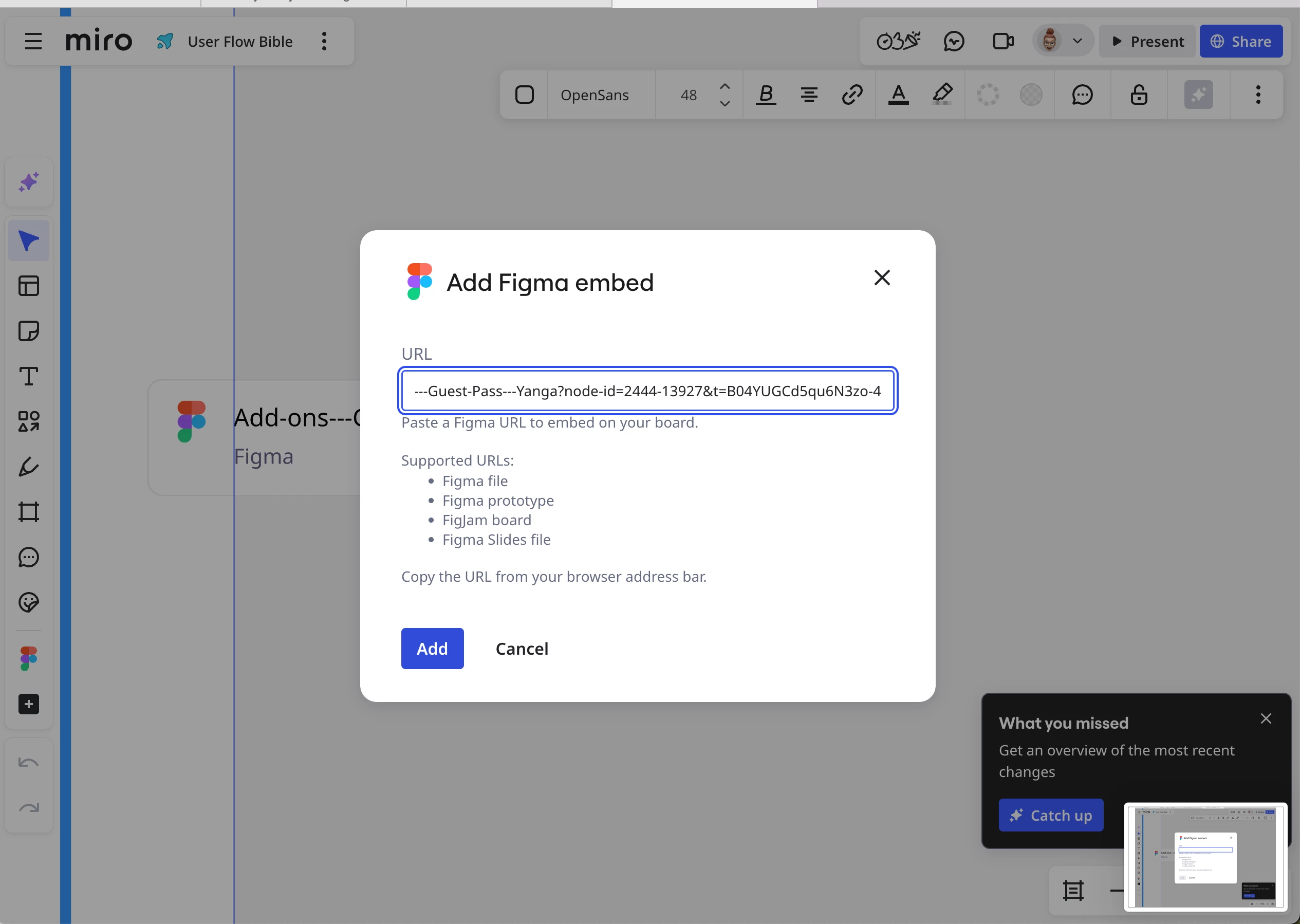
Task: Dismiss the What you missed popup
Action: [x=1266, y=718]
